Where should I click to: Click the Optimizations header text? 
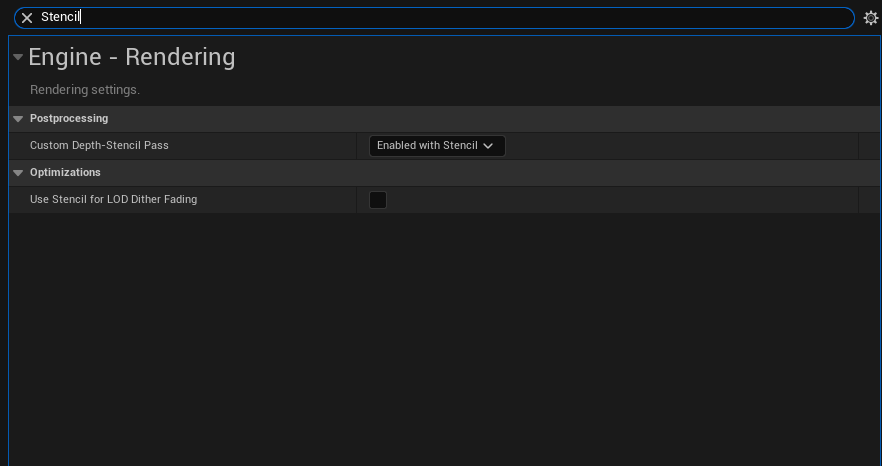pyautogui.click(x=65, y=172)
